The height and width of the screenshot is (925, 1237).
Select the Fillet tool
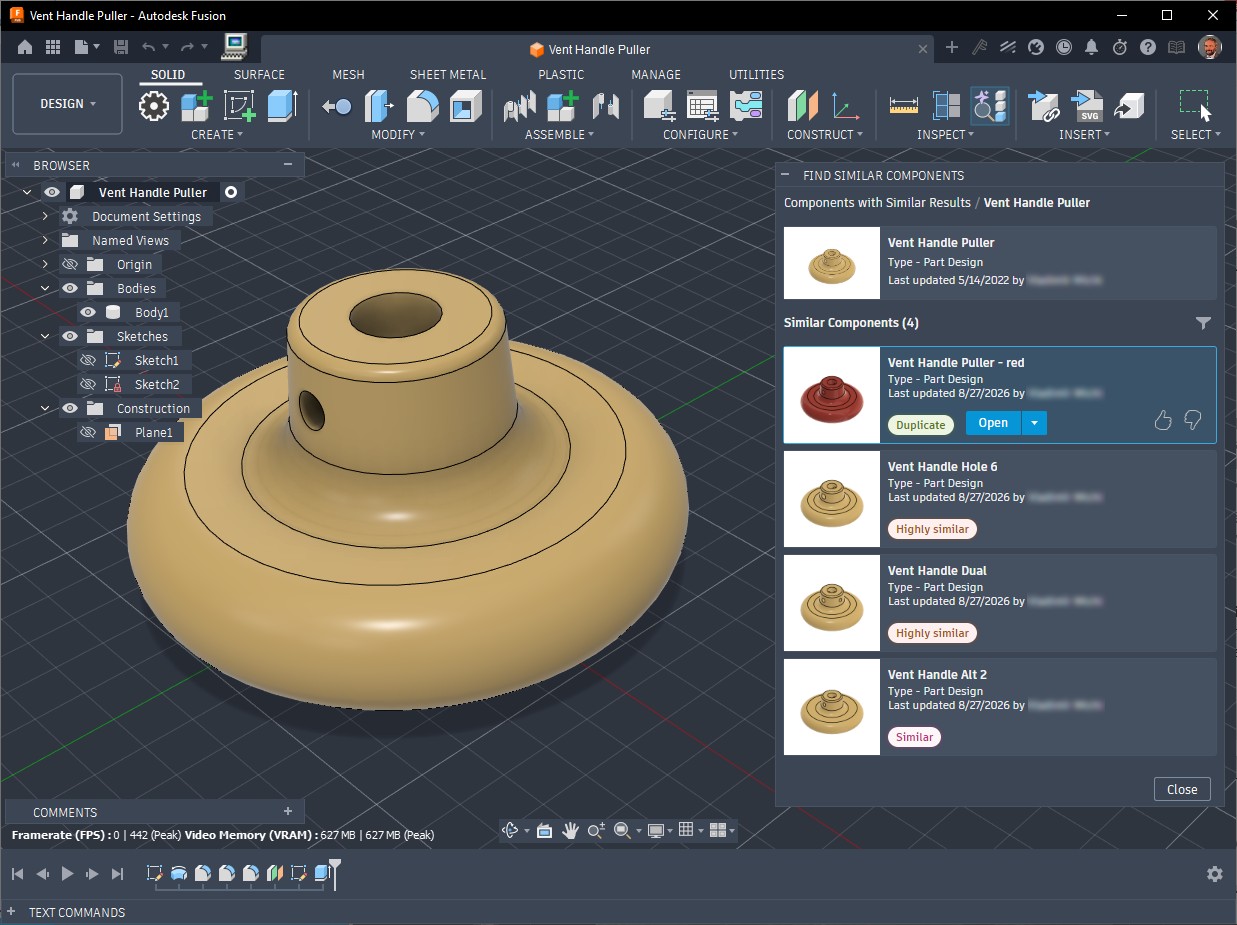point(422,105)
